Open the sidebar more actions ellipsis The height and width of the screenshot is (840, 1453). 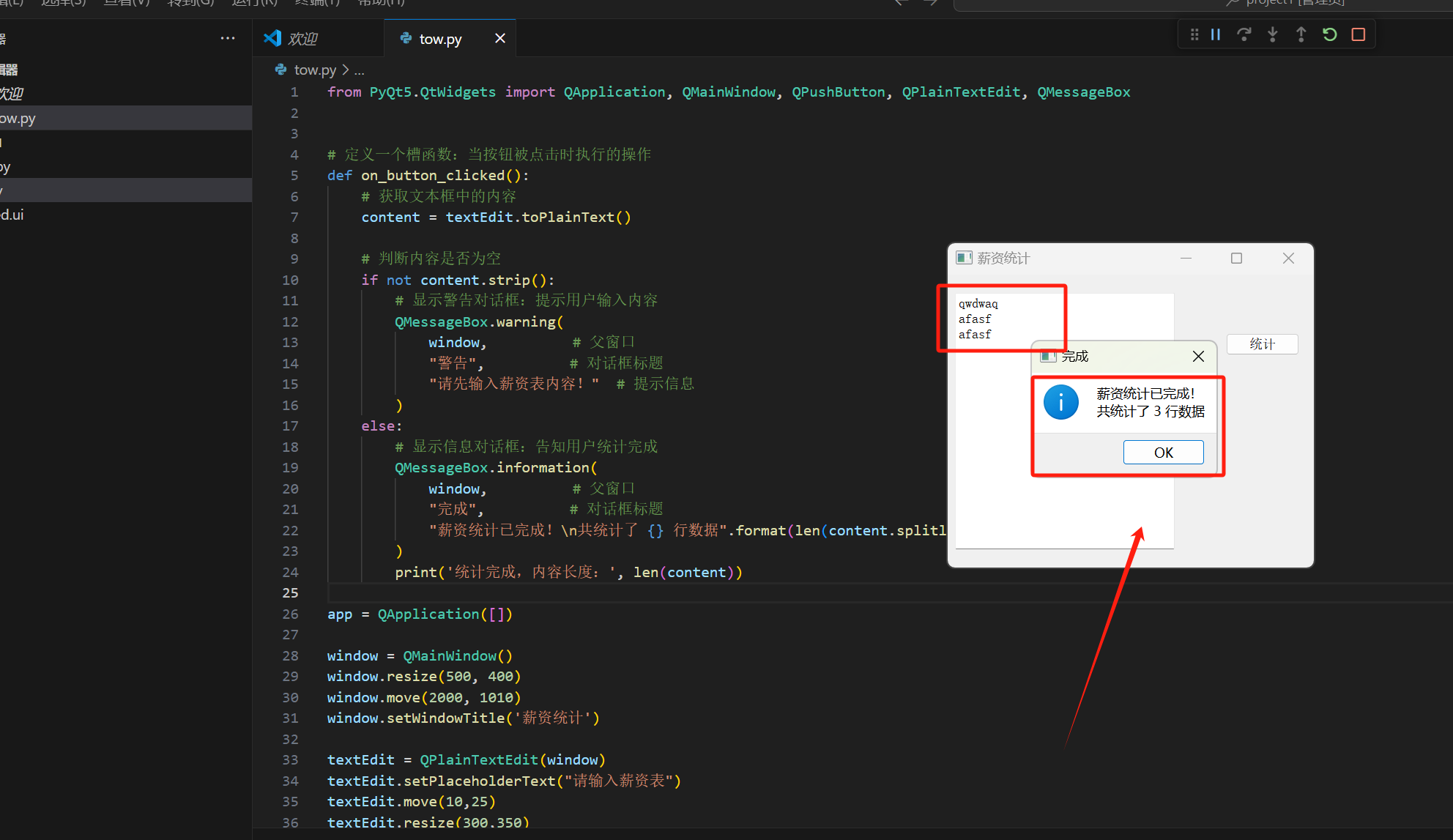[x=228, y=38]
